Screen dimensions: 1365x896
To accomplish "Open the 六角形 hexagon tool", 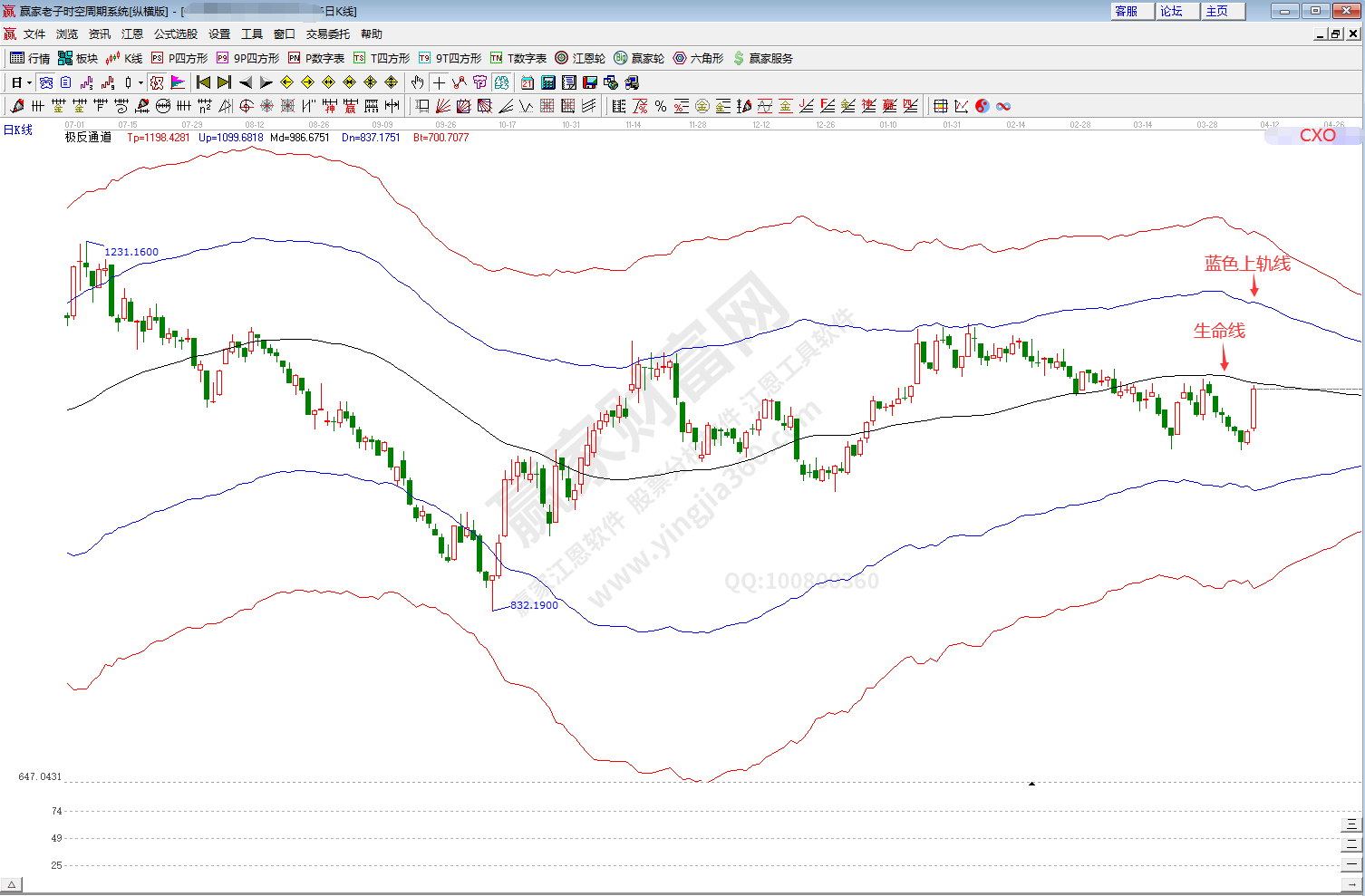I will (698, 58).
